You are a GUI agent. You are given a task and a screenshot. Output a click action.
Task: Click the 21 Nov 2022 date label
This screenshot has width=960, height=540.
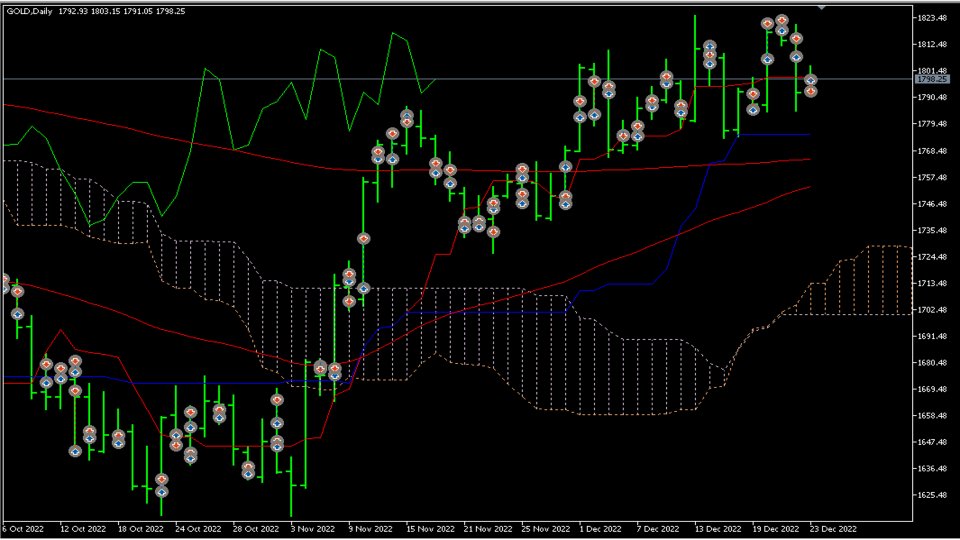(487, 529)
